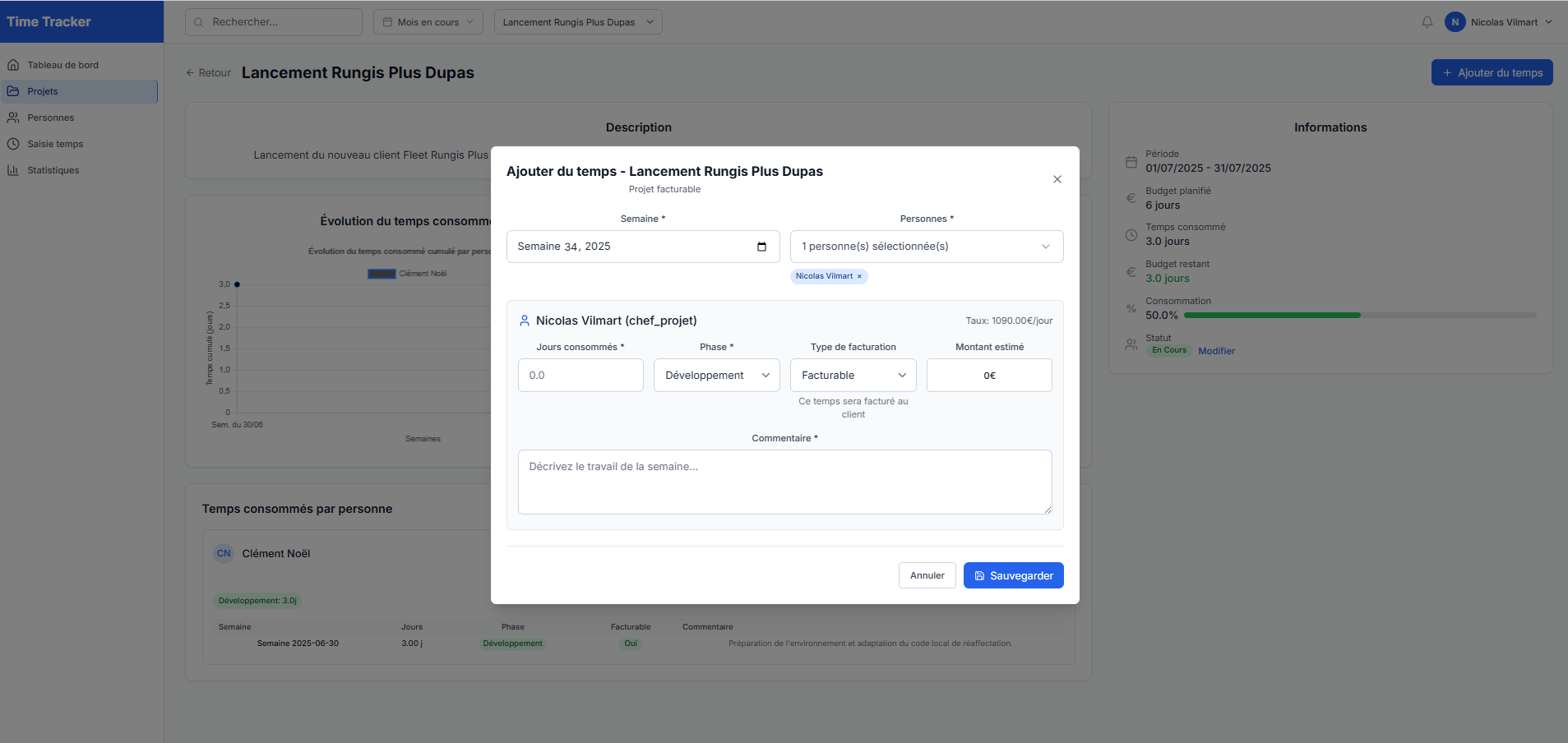Click the Commentaire text area
The image size is (1568, 743).
tap(784, 482)
